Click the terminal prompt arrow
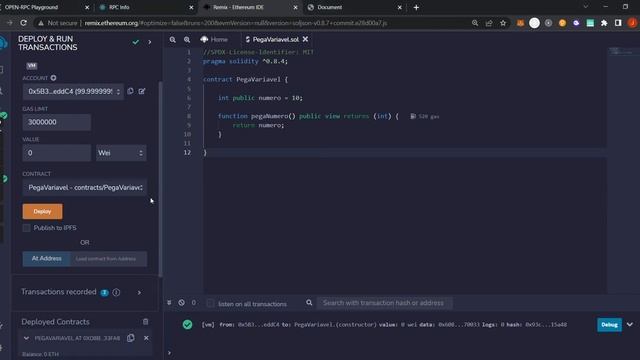This screenshot has height=360, width=640. tap(169, 353)
